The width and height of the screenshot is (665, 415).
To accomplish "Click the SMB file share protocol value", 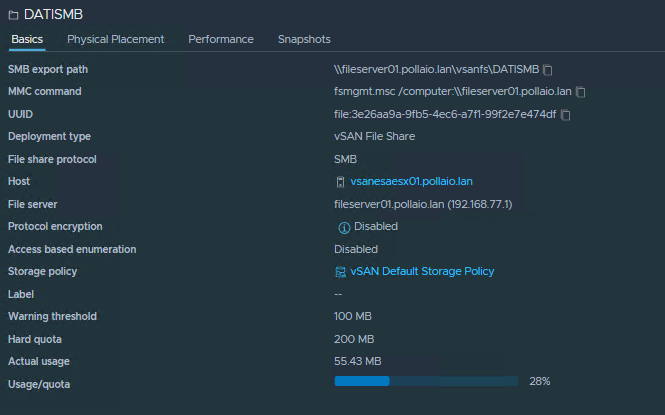I will point(345,159).
